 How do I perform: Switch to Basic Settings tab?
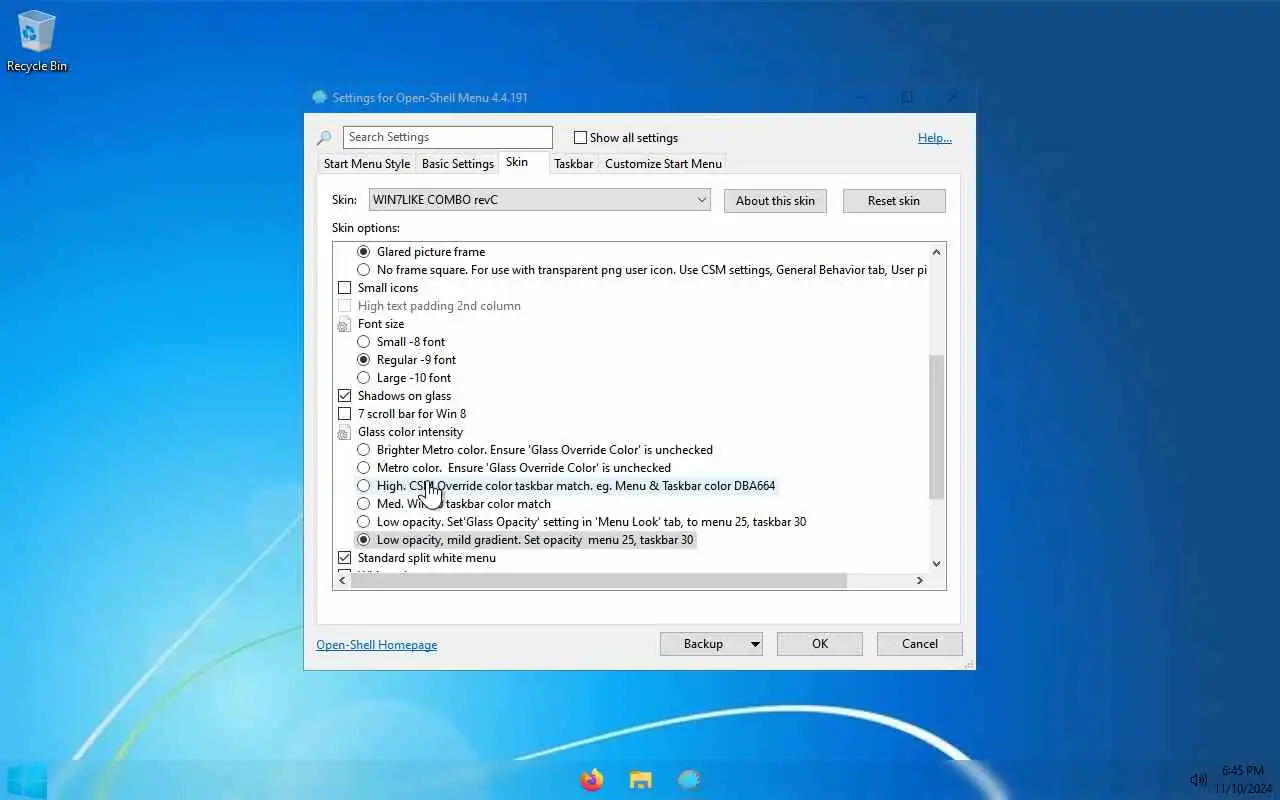click(x=458, y=164)
